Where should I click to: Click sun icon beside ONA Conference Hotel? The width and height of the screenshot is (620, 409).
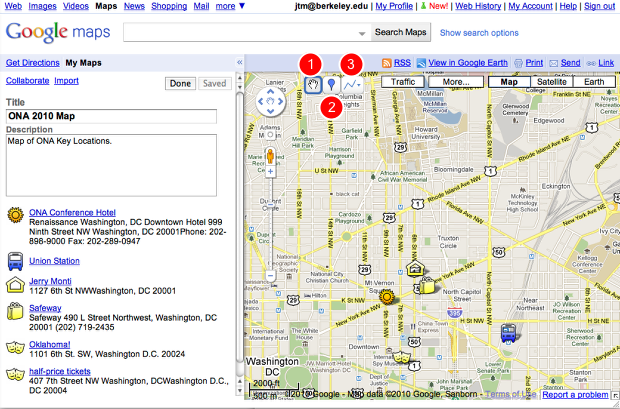click(x=15, y=215)
